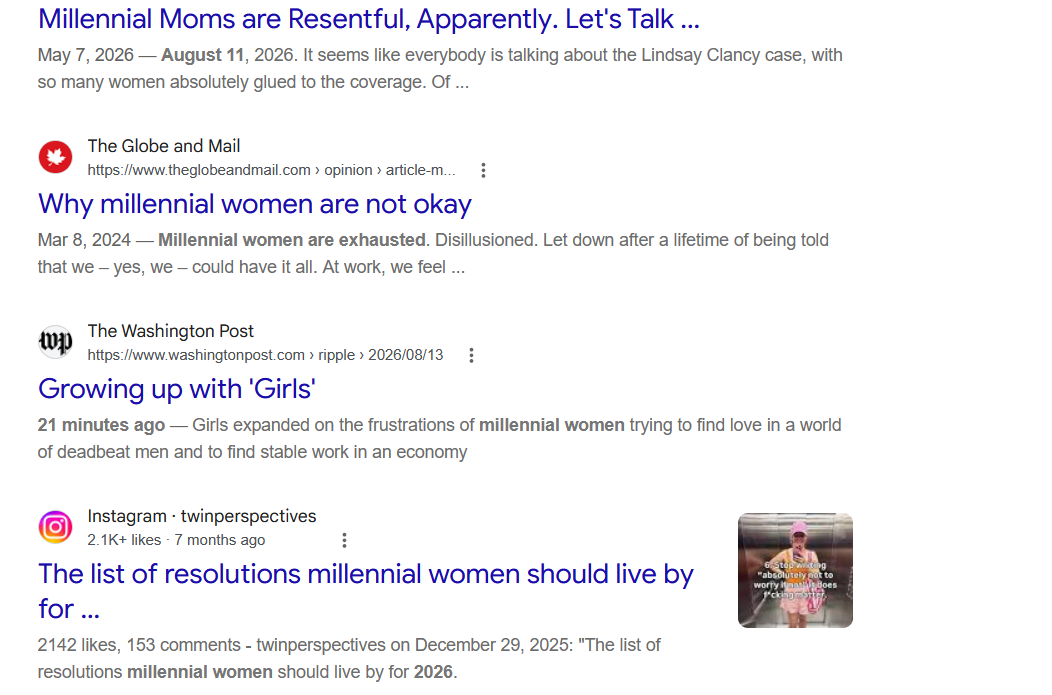Open "Growing up with 'Girls'" article link
This screenshot has width=1052, height=695.
click(177, 389)
